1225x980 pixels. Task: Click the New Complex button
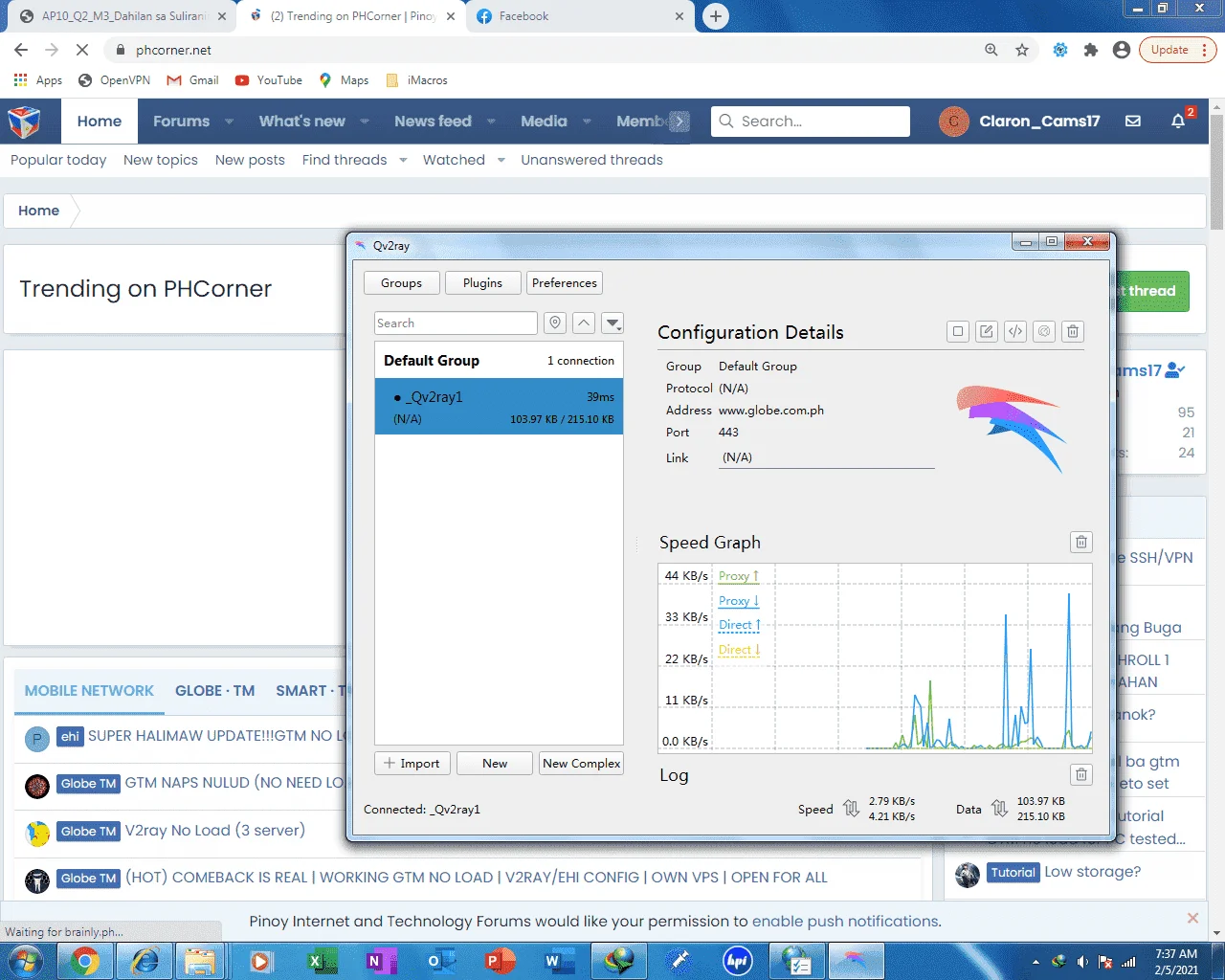(582, 764)
